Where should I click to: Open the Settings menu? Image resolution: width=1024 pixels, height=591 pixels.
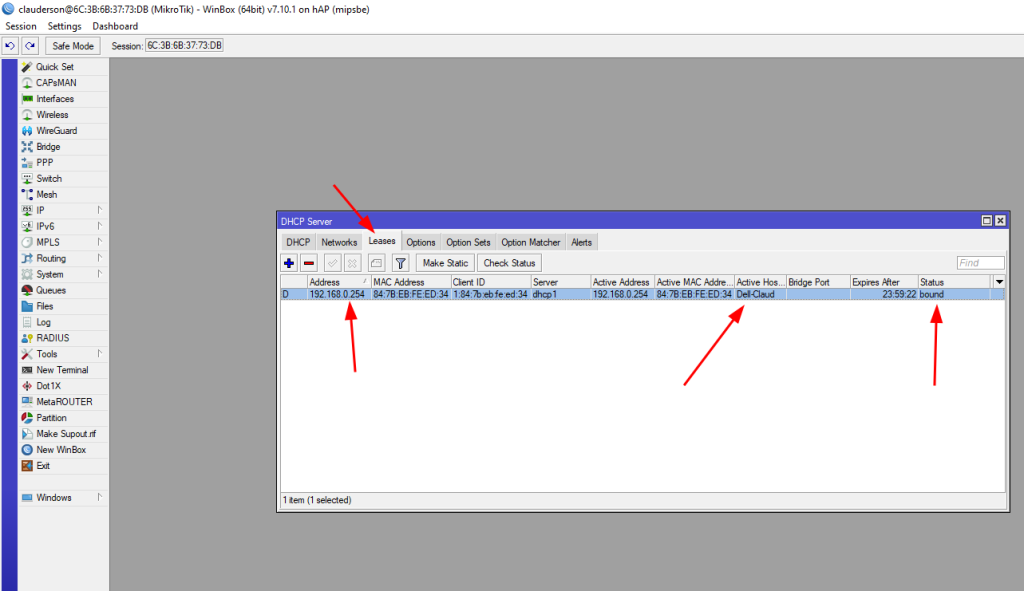pos(65,26)
